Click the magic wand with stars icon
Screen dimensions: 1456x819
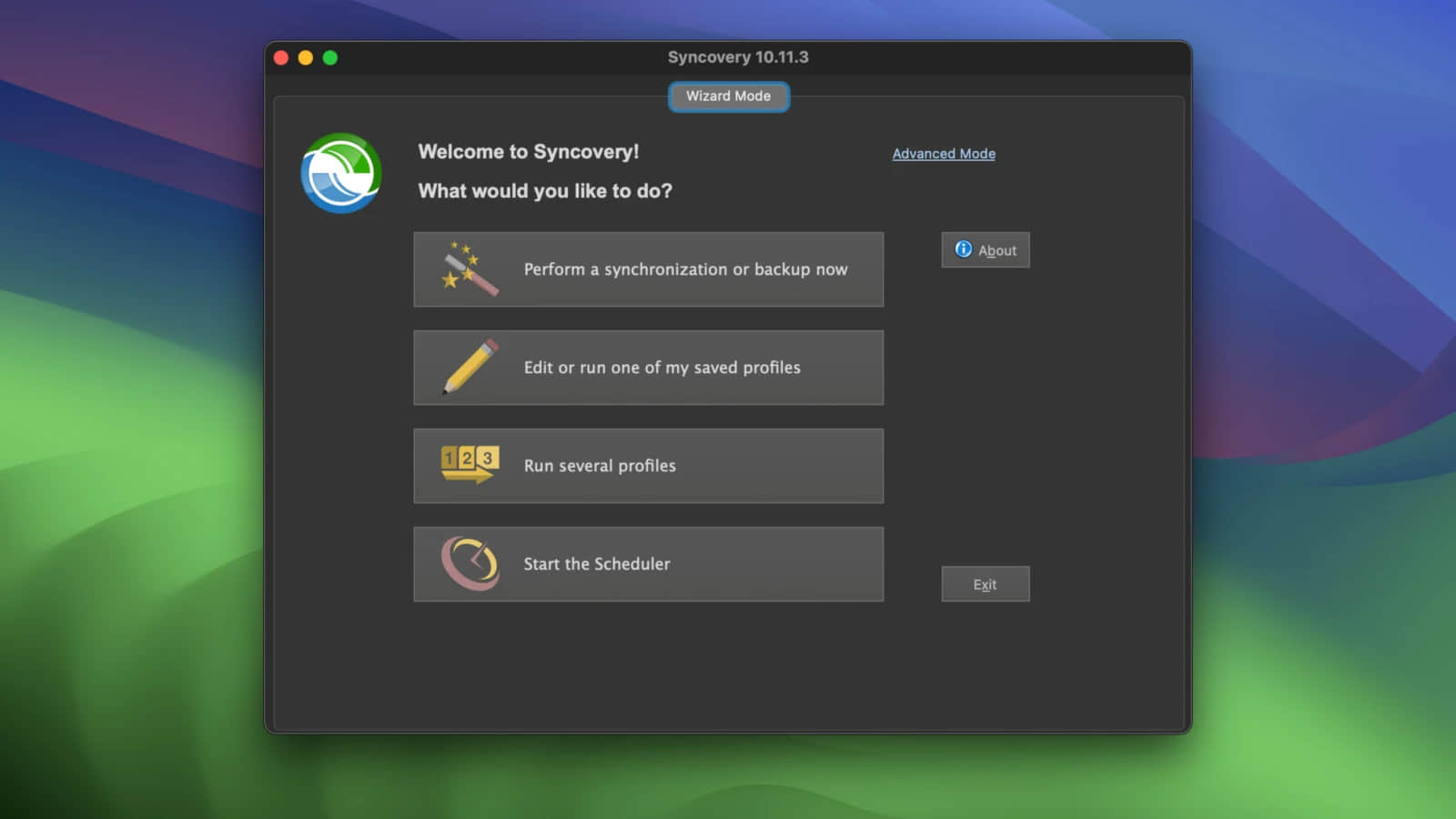(x=470, y=268)
